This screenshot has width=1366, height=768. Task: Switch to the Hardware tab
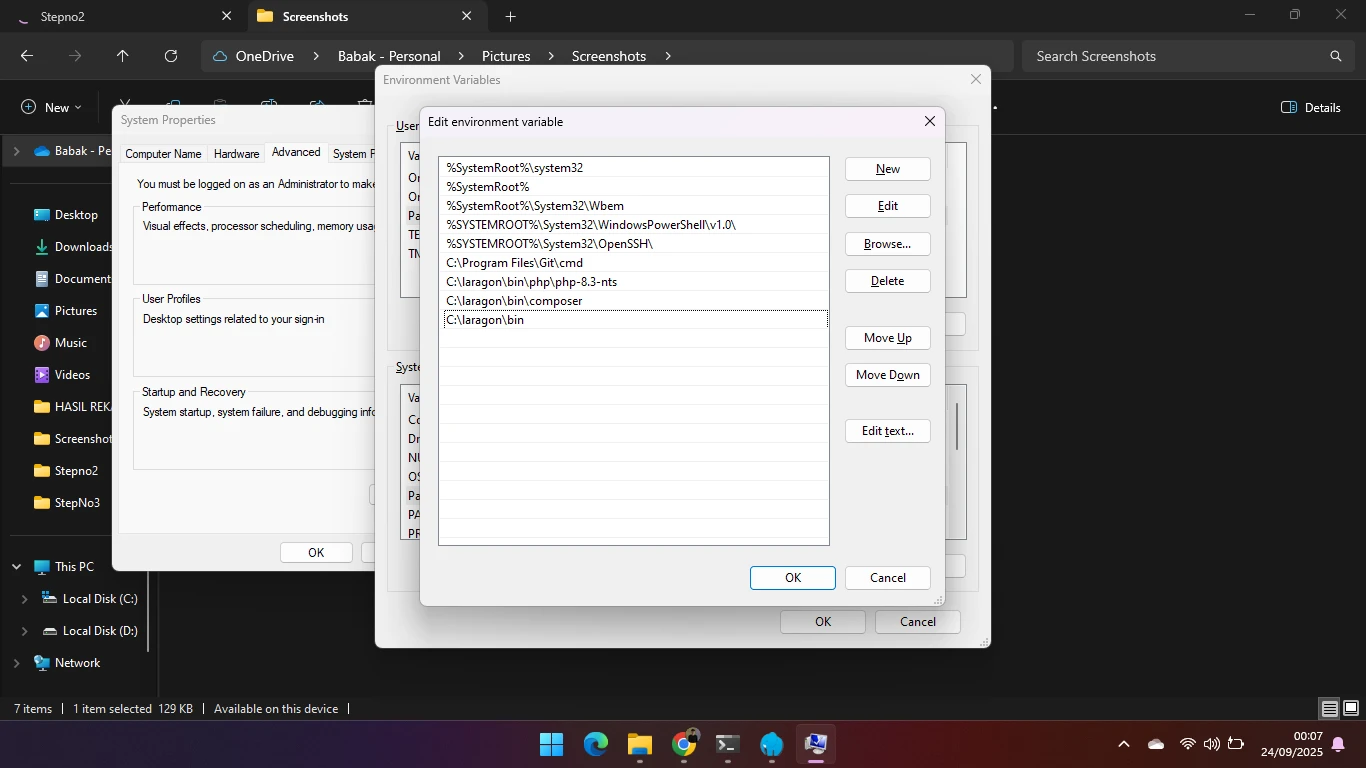point(236,154)
